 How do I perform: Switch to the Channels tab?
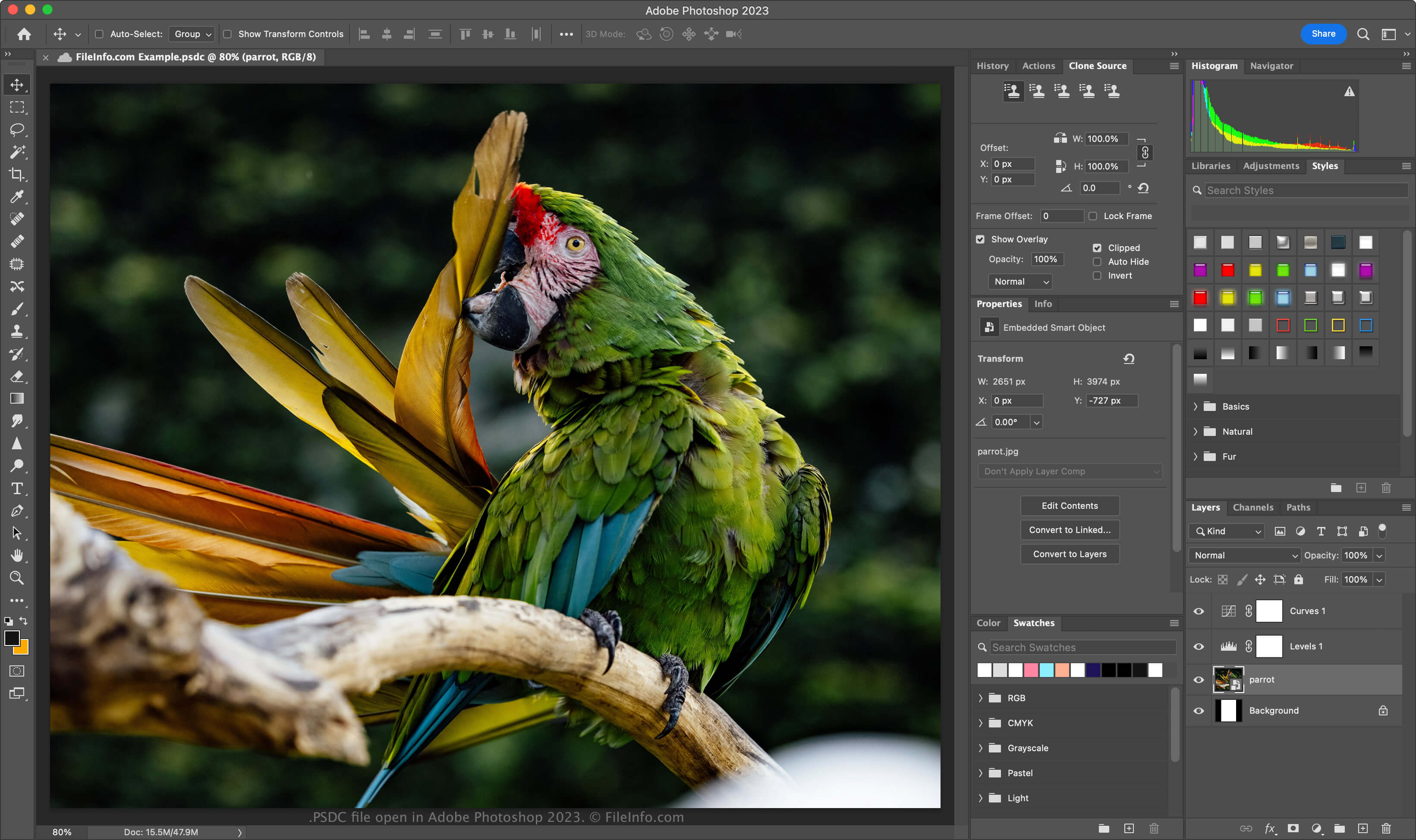coord(1253,507)
